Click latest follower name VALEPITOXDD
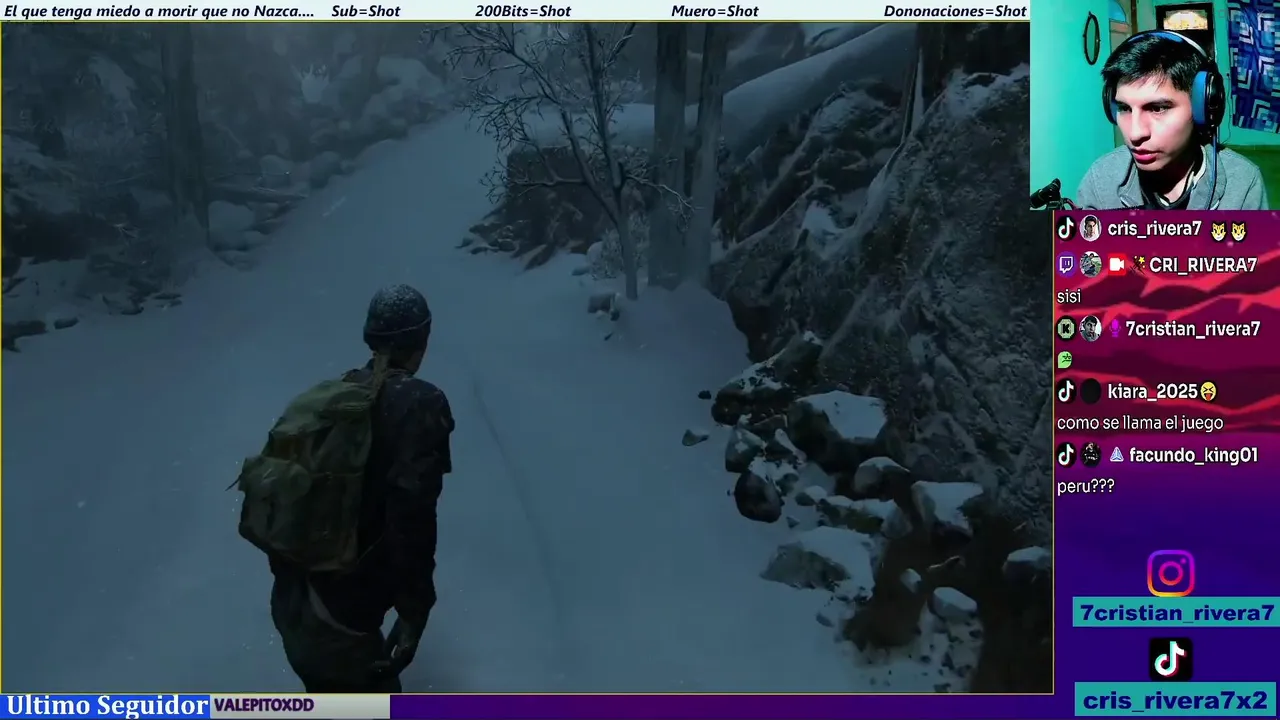This screenshot has width=1280, height=720. click(264, 706)
